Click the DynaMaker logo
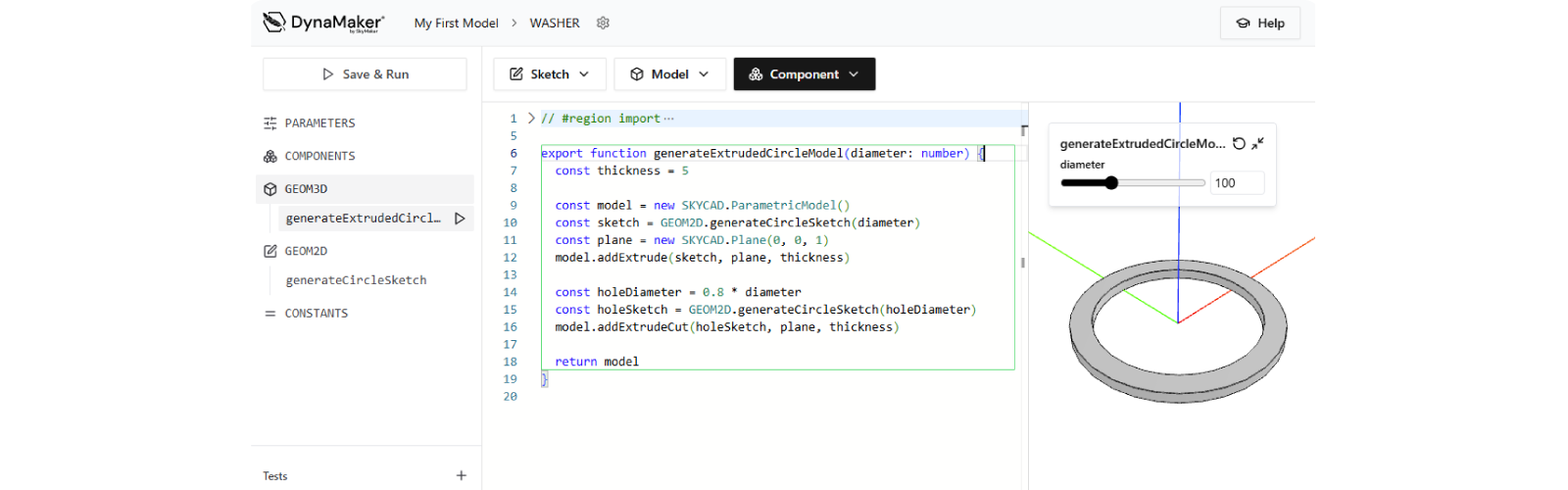This screenshot has height=490, width=1568. point(323,23)
